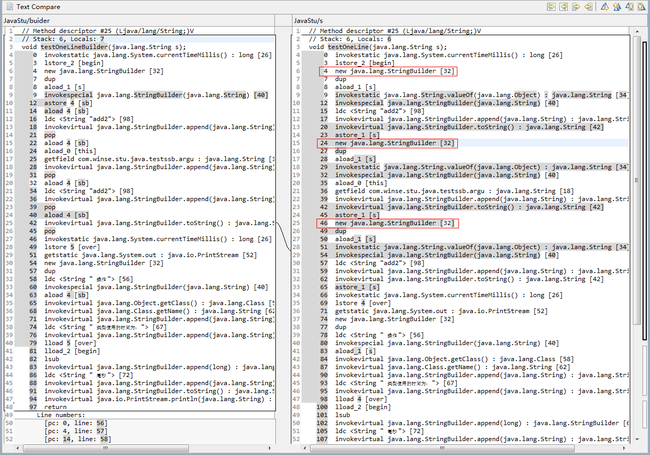The height and width of the screenshot is (455, 650).
Task: Select 'testOneLineBuilder' method name in left pane
Action: 74,47
